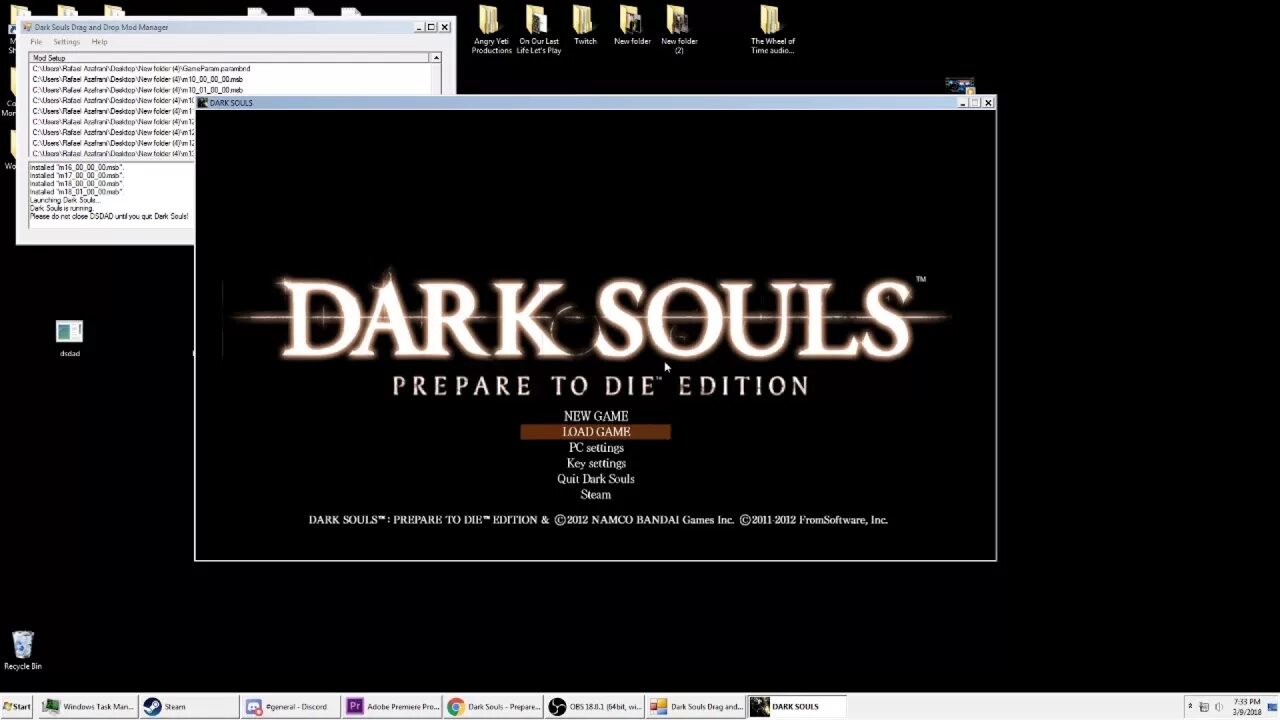Minimize the Mod Manager window
The width and height of the screenshot is (1280, 720).
tap(419, 27)
